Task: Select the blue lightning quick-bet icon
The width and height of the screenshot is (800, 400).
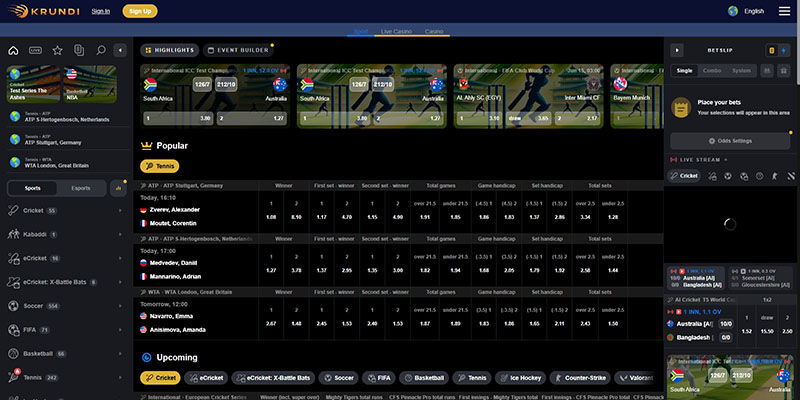Action: 784,51
